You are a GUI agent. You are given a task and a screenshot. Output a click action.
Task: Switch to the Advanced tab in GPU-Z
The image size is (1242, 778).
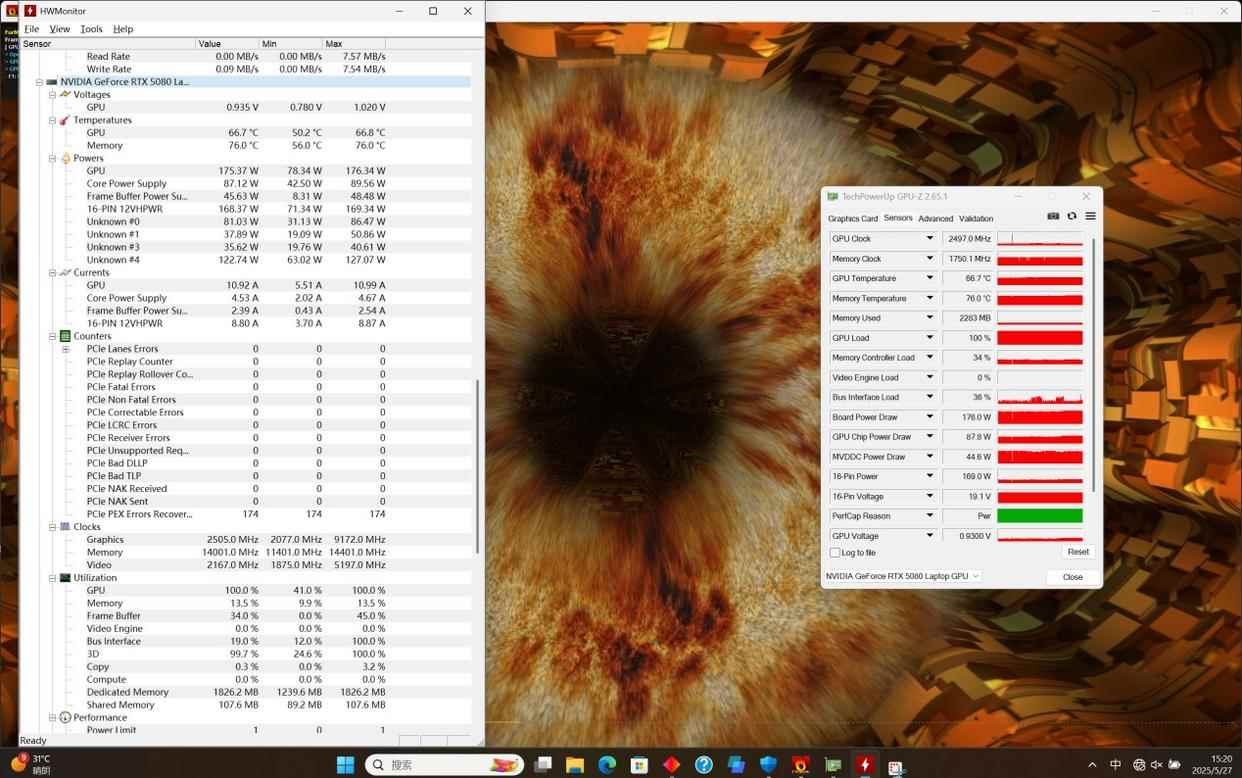point(935,219)
